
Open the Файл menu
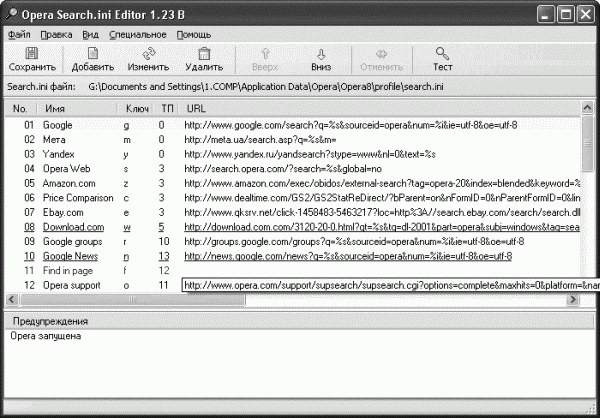coord(19,35)
